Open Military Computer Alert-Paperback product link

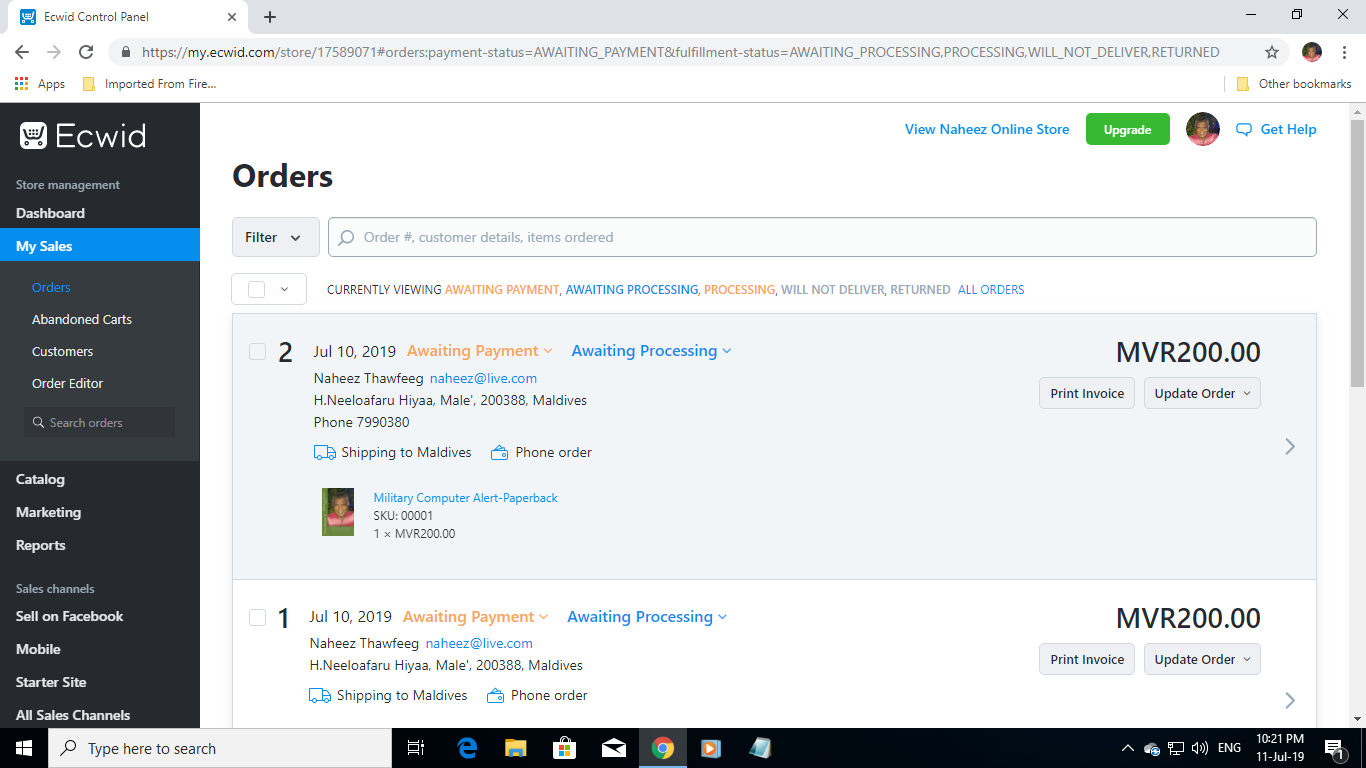pyautogui.click(x=465, y=497)
